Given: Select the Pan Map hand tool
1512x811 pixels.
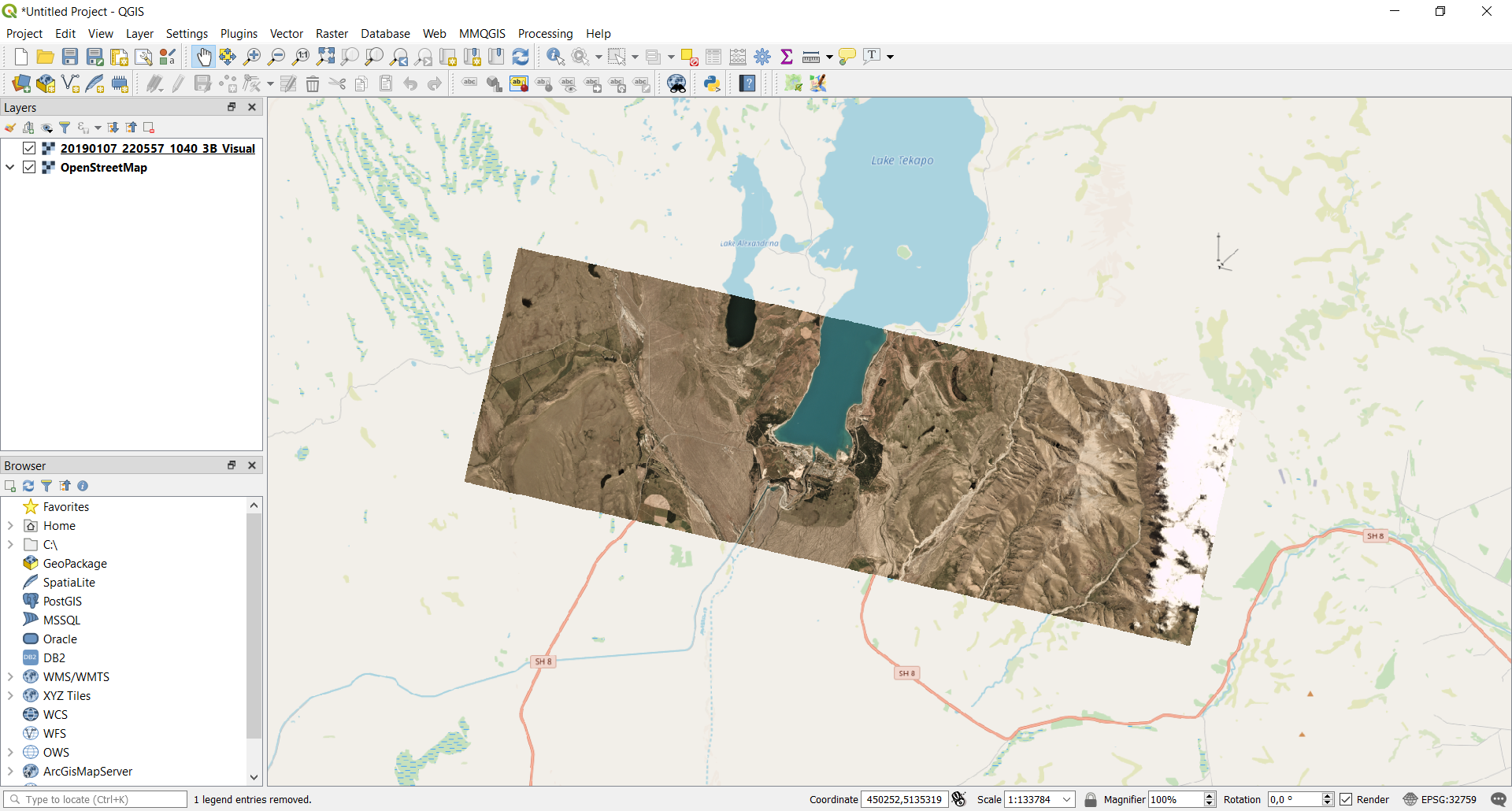Looking at the screenshot, I should coord(203,57).
